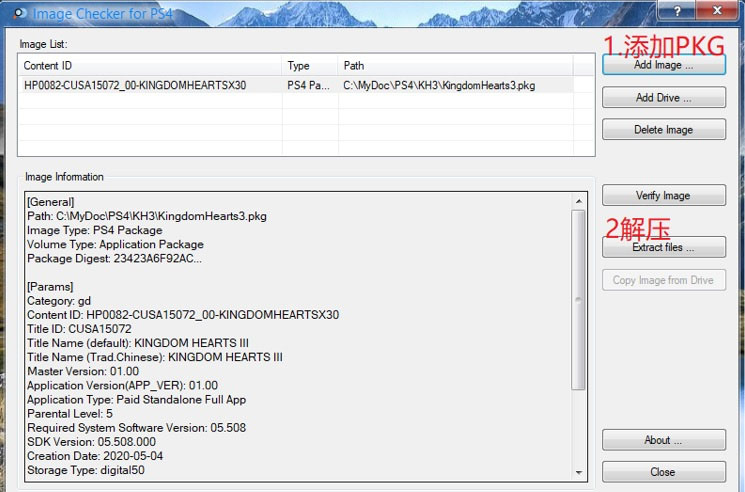
Task: Click the Add Image button
Action: click(664, 65)
